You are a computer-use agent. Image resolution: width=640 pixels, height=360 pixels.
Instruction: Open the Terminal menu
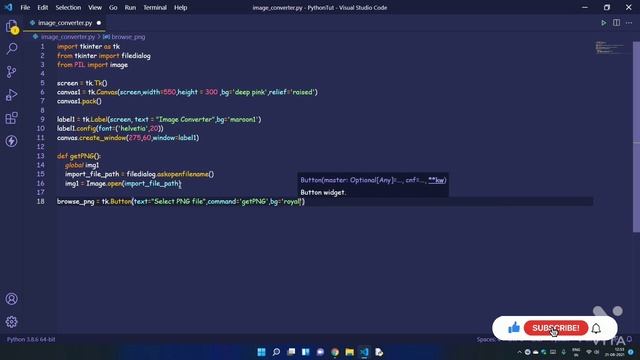point(155,7)
